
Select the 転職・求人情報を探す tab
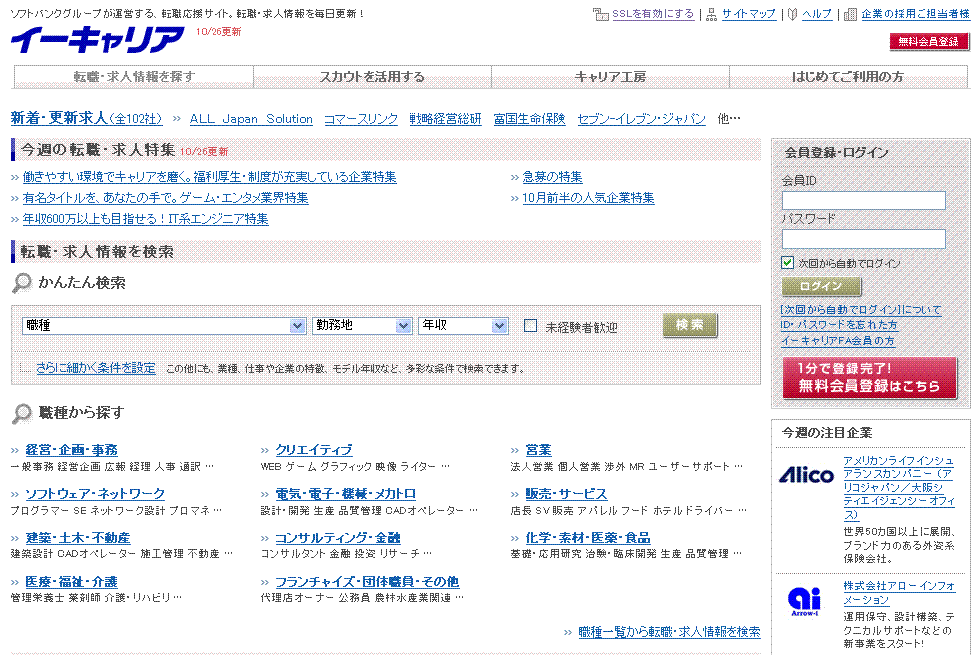[134, 77]
